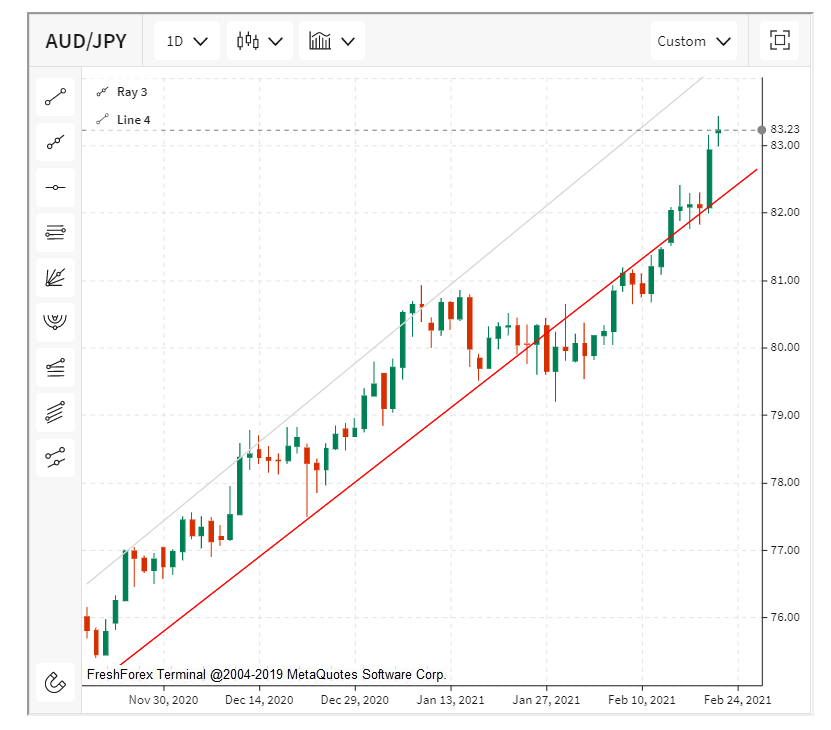Click the 82.00 price axis label

coord(785,212)
